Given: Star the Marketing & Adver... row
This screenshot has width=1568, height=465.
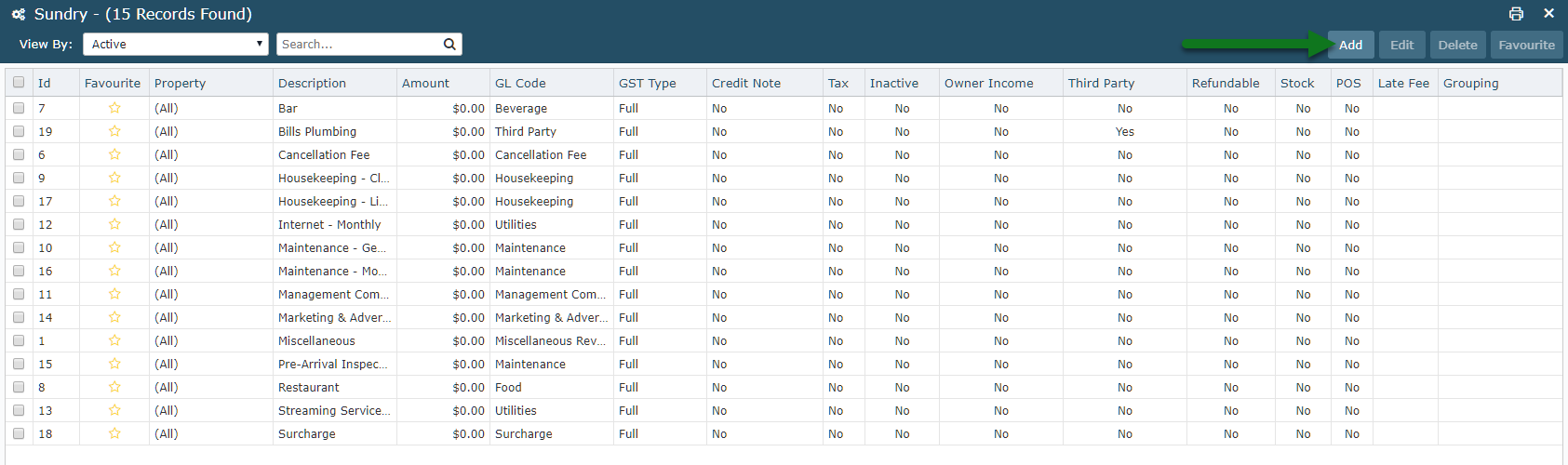Looking at the screenshot, I should [114, 317].
